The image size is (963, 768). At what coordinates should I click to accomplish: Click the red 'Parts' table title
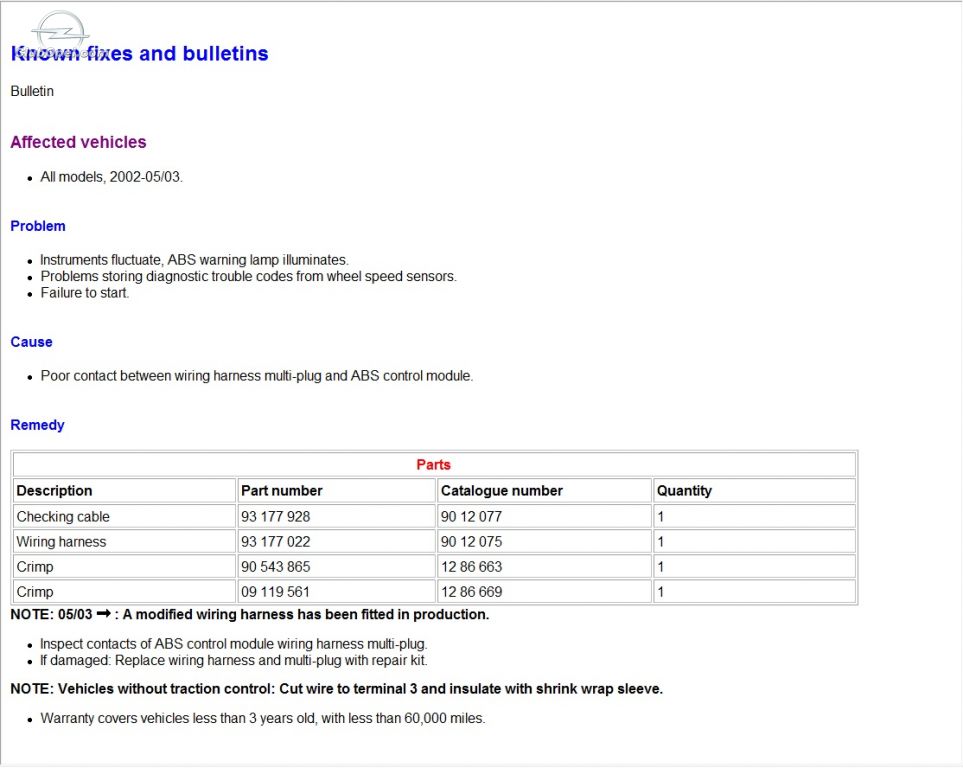[x=434, y=464]
